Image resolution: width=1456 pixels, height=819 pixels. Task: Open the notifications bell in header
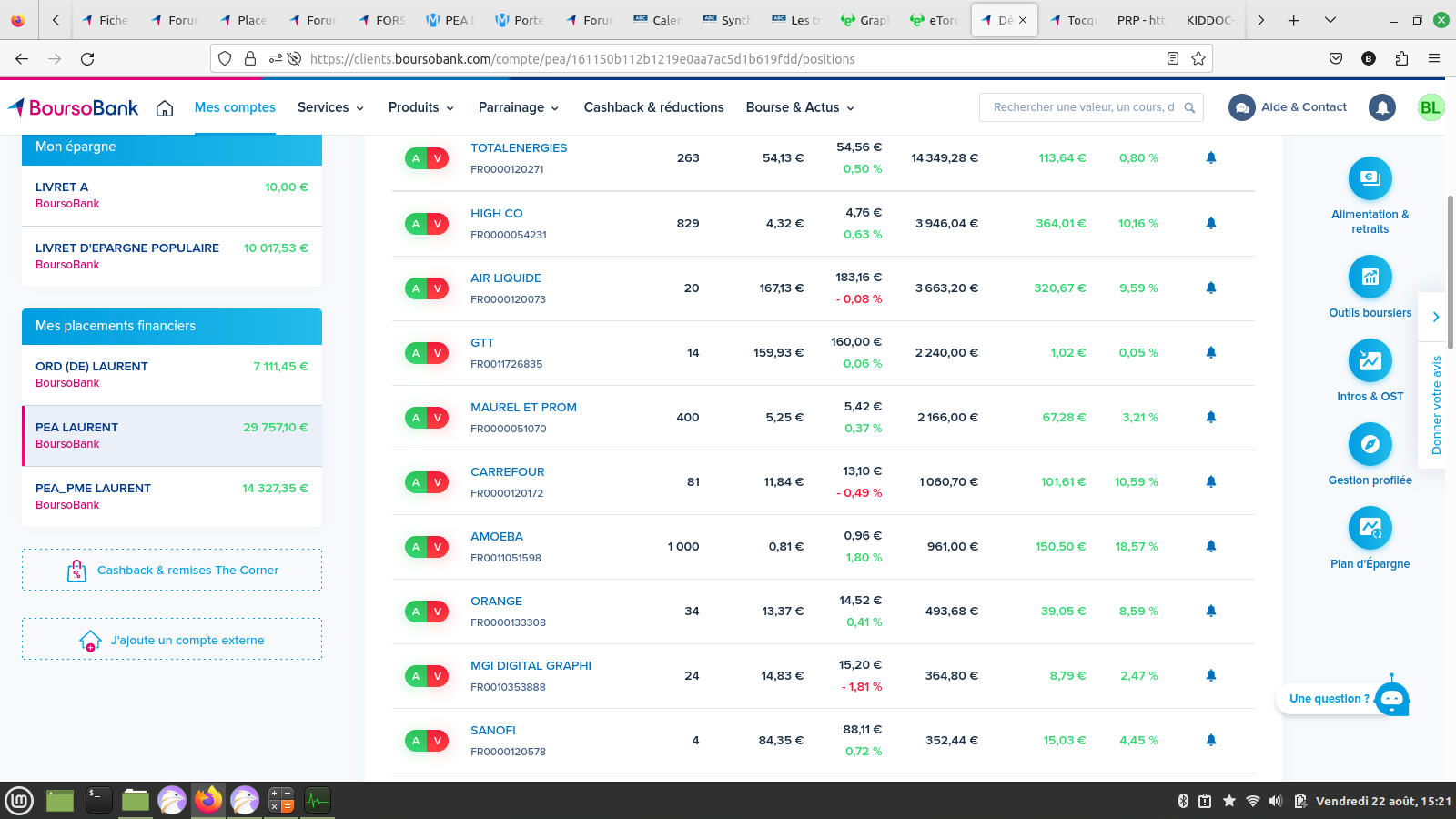point(1381,107)
